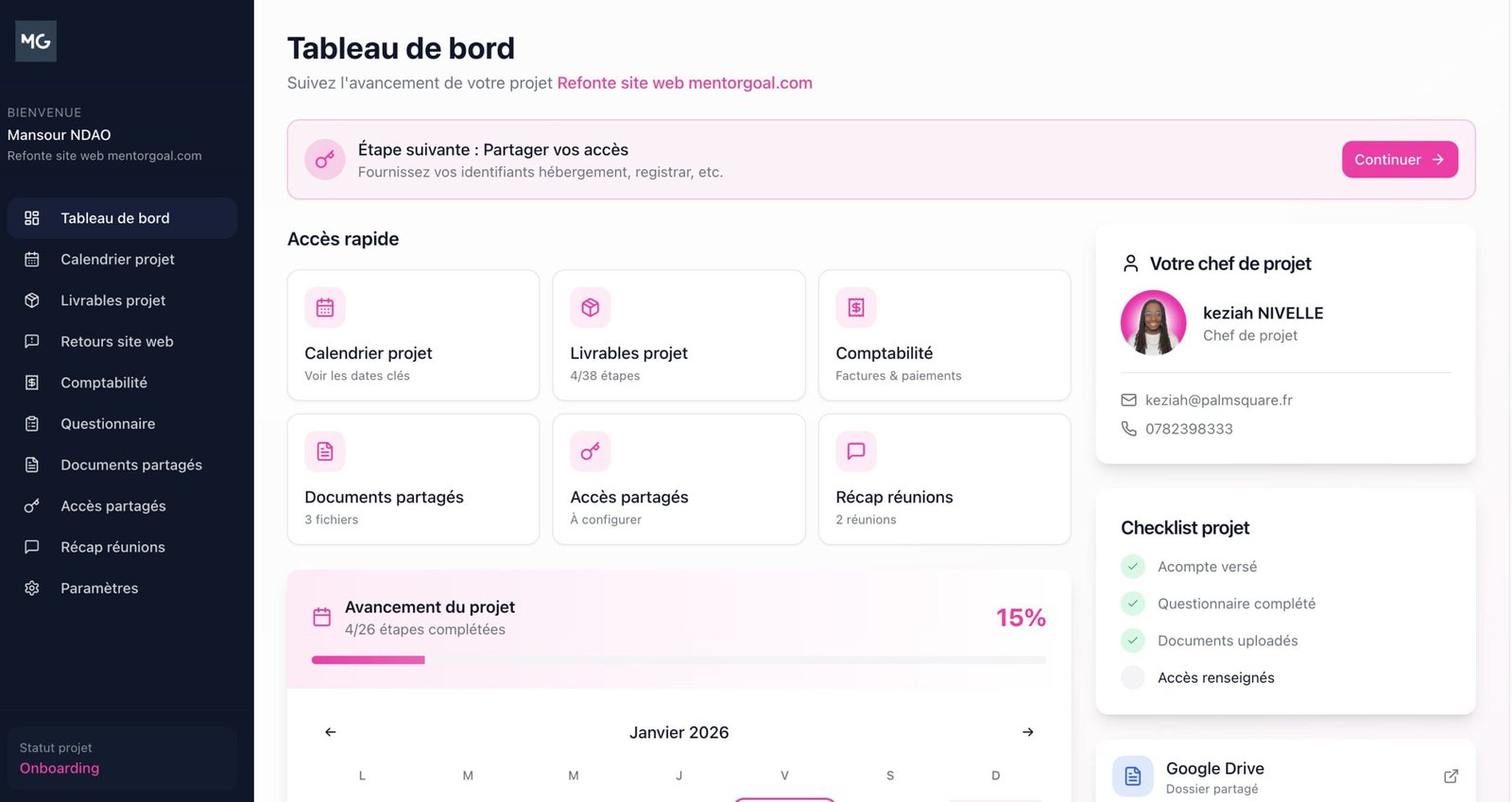Open Google Drive external link icon
The image size is (1512, 802).
pyautogui.click(x=1452, y=776)
